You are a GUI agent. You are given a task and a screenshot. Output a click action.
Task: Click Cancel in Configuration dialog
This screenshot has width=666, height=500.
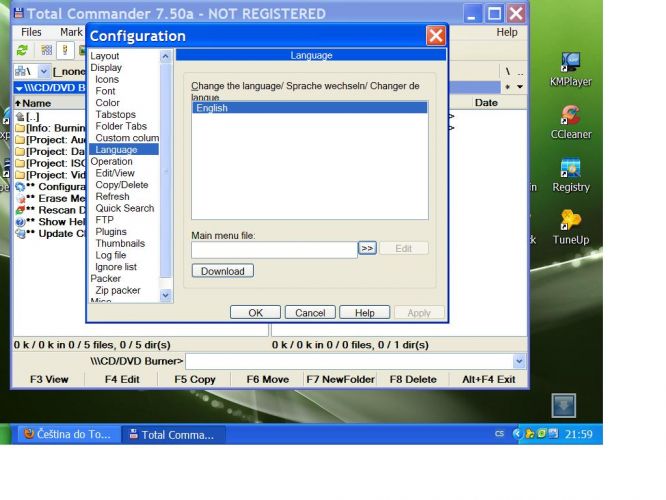pos(310,313)
